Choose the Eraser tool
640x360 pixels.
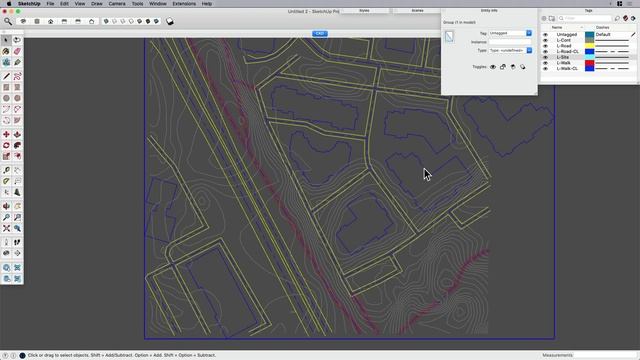point(17,51)
